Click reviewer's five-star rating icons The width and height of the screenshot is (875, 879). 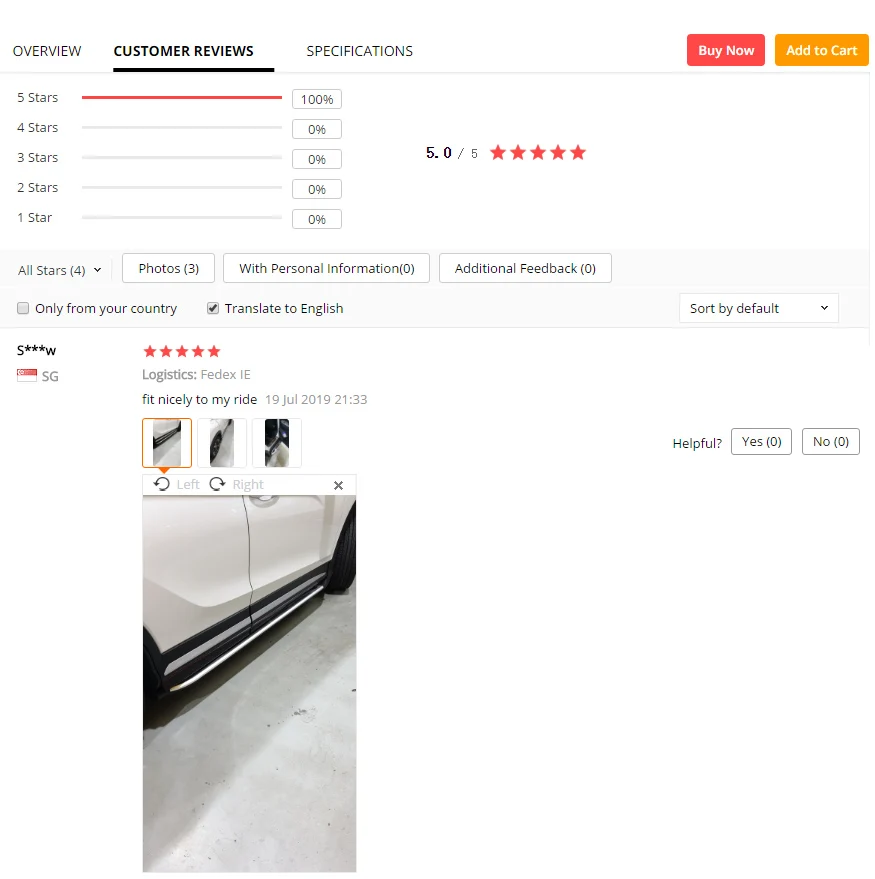pos(182,351)
